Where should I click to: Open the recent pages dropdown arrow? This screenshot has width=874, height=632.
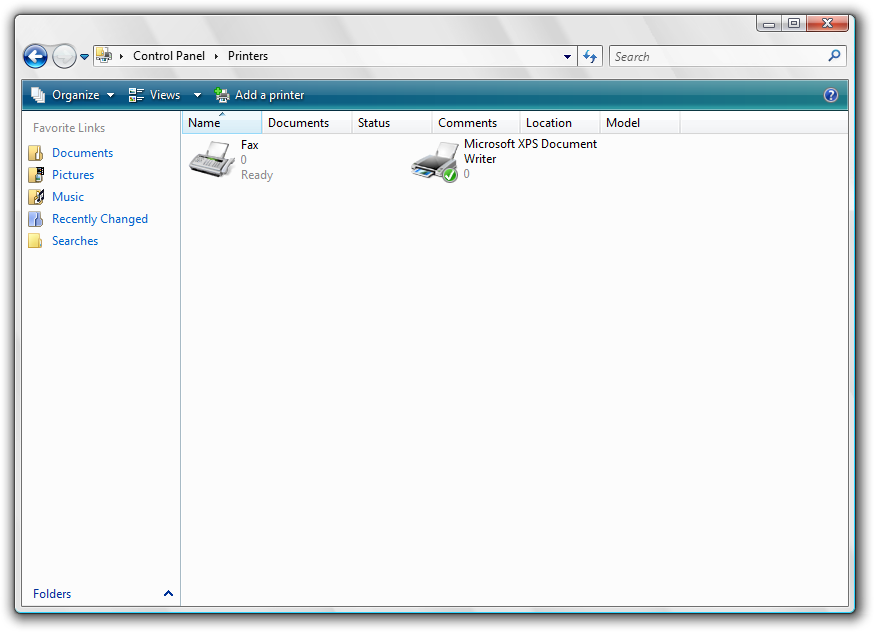(x=84, y=56)
